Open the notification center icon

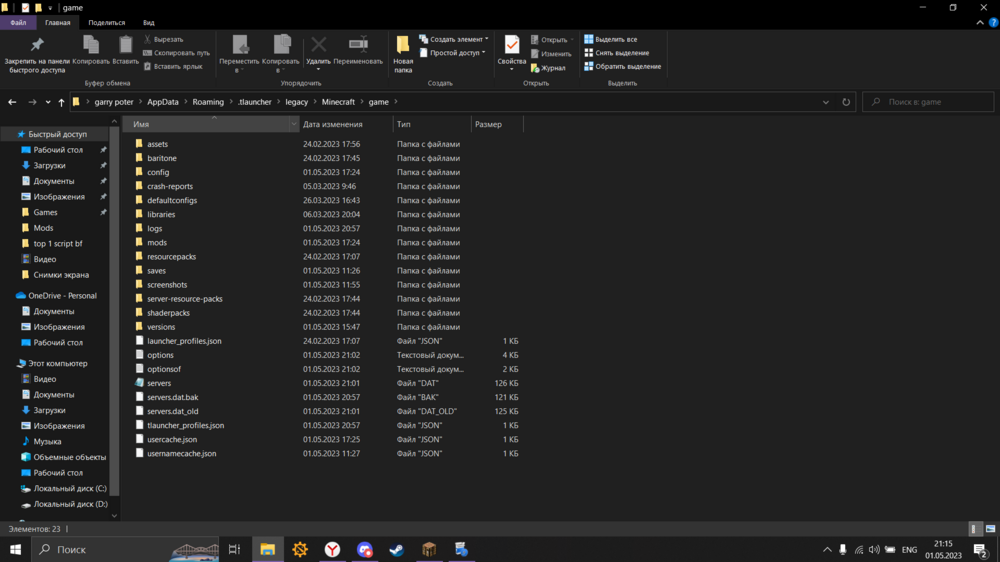pos(981,549)
